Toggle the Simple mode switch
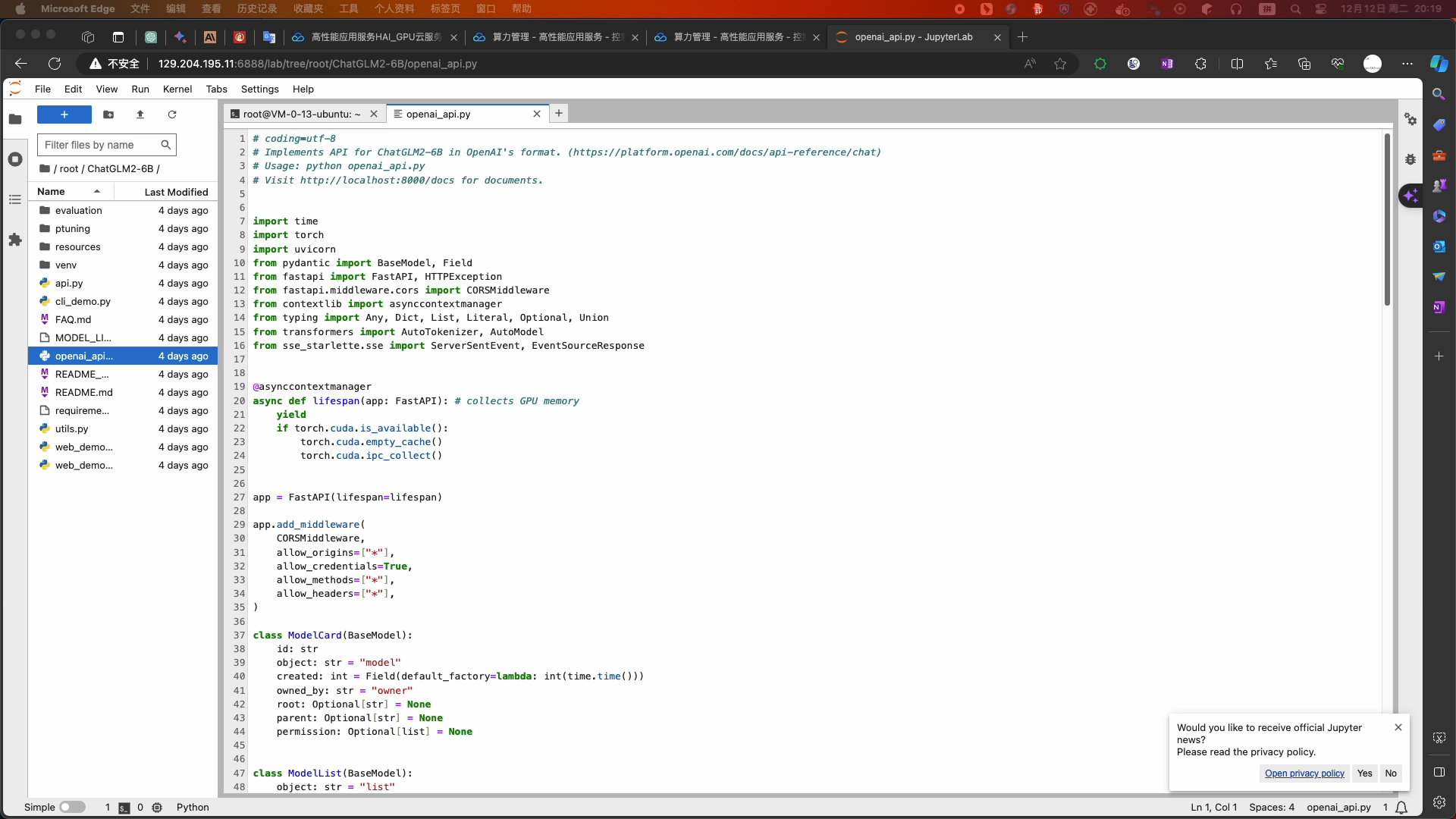1456x819 pixels. click(72, 807)
